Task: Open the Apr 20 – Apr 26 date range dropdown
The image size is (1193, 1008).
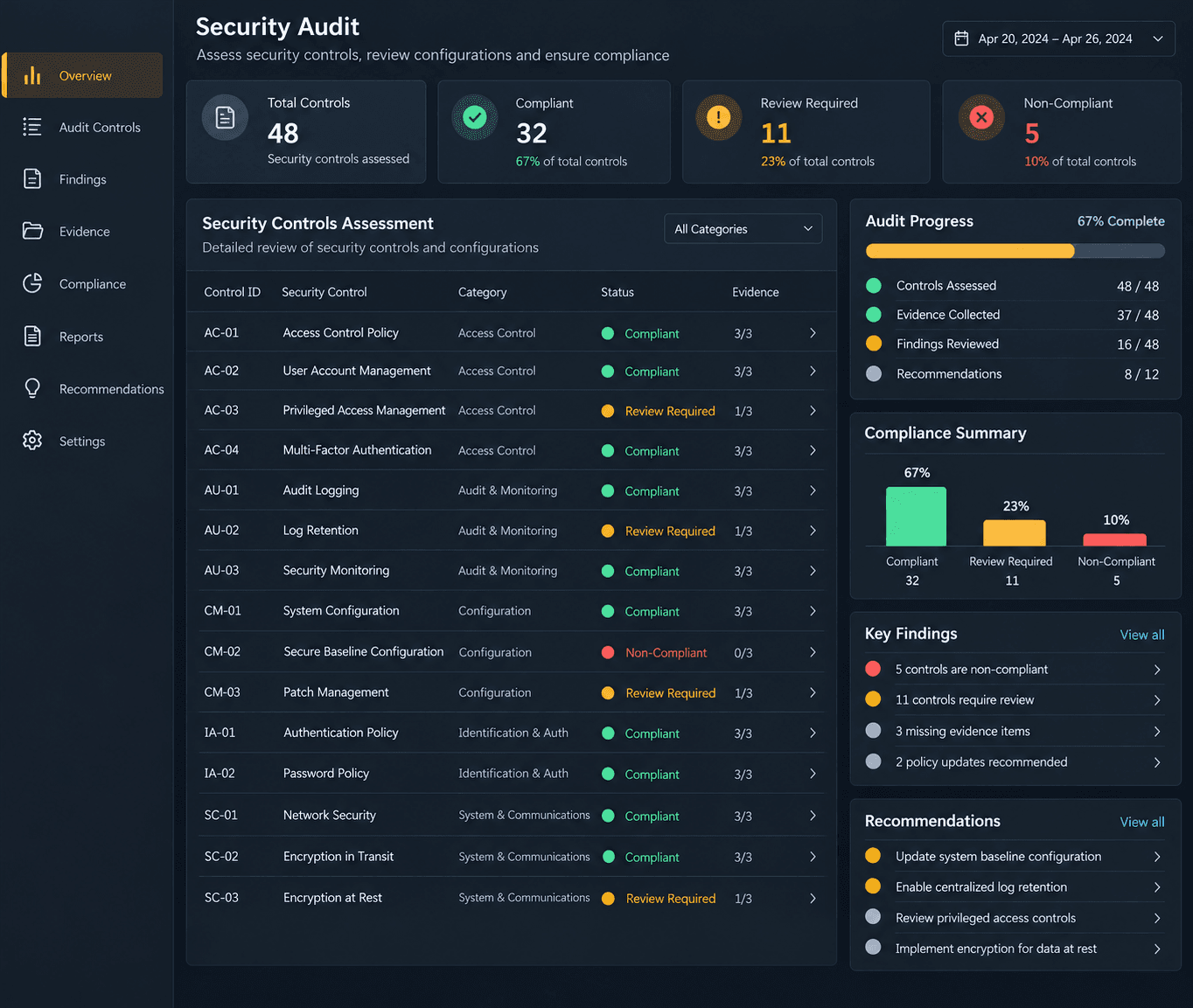Action: coord(1059,38)
